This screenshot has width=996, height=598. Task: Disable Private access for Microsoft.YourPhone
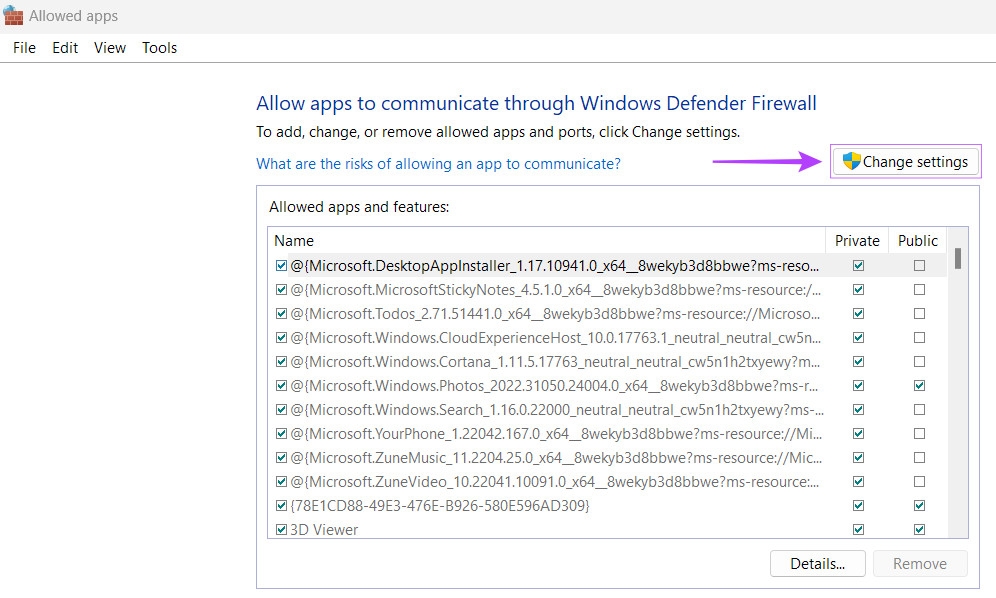tap(858, 434)
